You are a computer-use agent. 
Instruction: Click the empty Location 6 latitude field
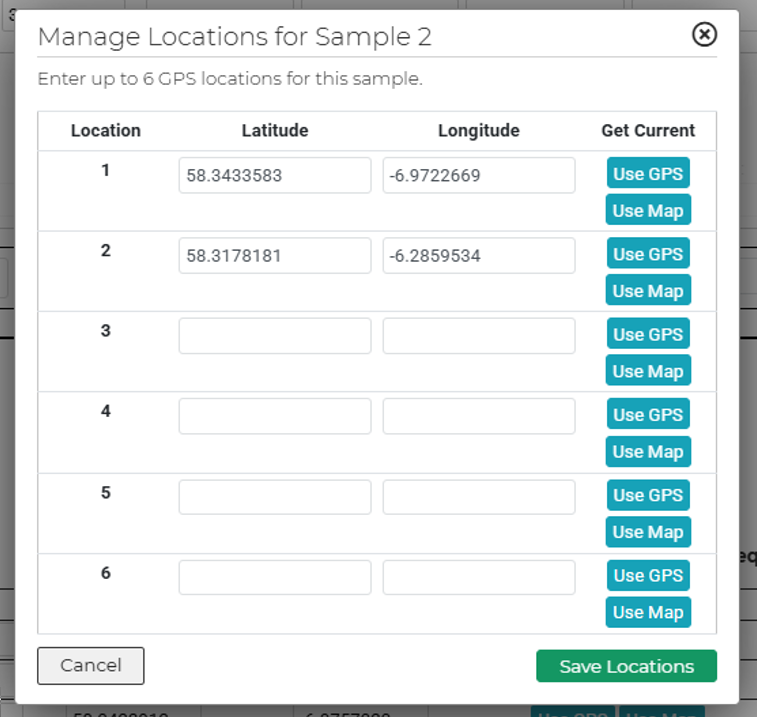pyautogui.click(x=274, y=577)
